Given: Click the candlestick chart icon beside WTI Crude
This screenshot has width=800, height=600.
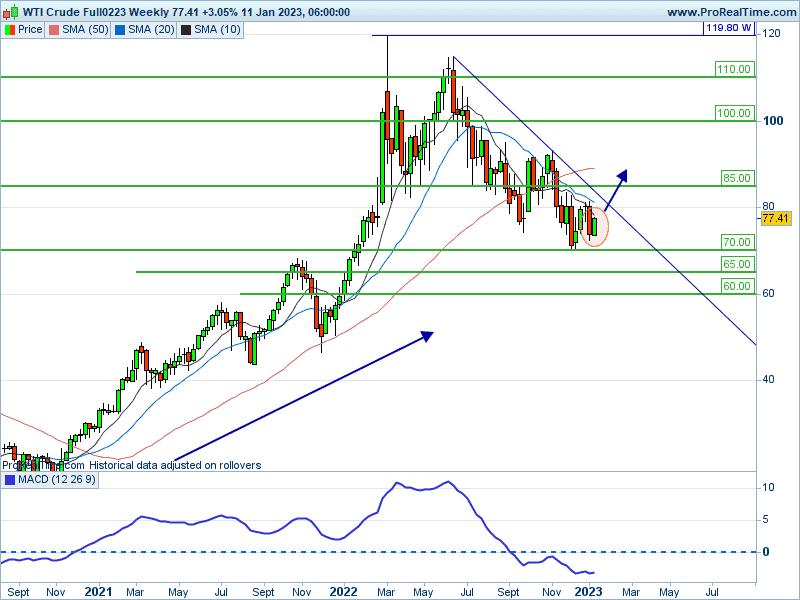Looking at the screenshot, I should 9,12.
